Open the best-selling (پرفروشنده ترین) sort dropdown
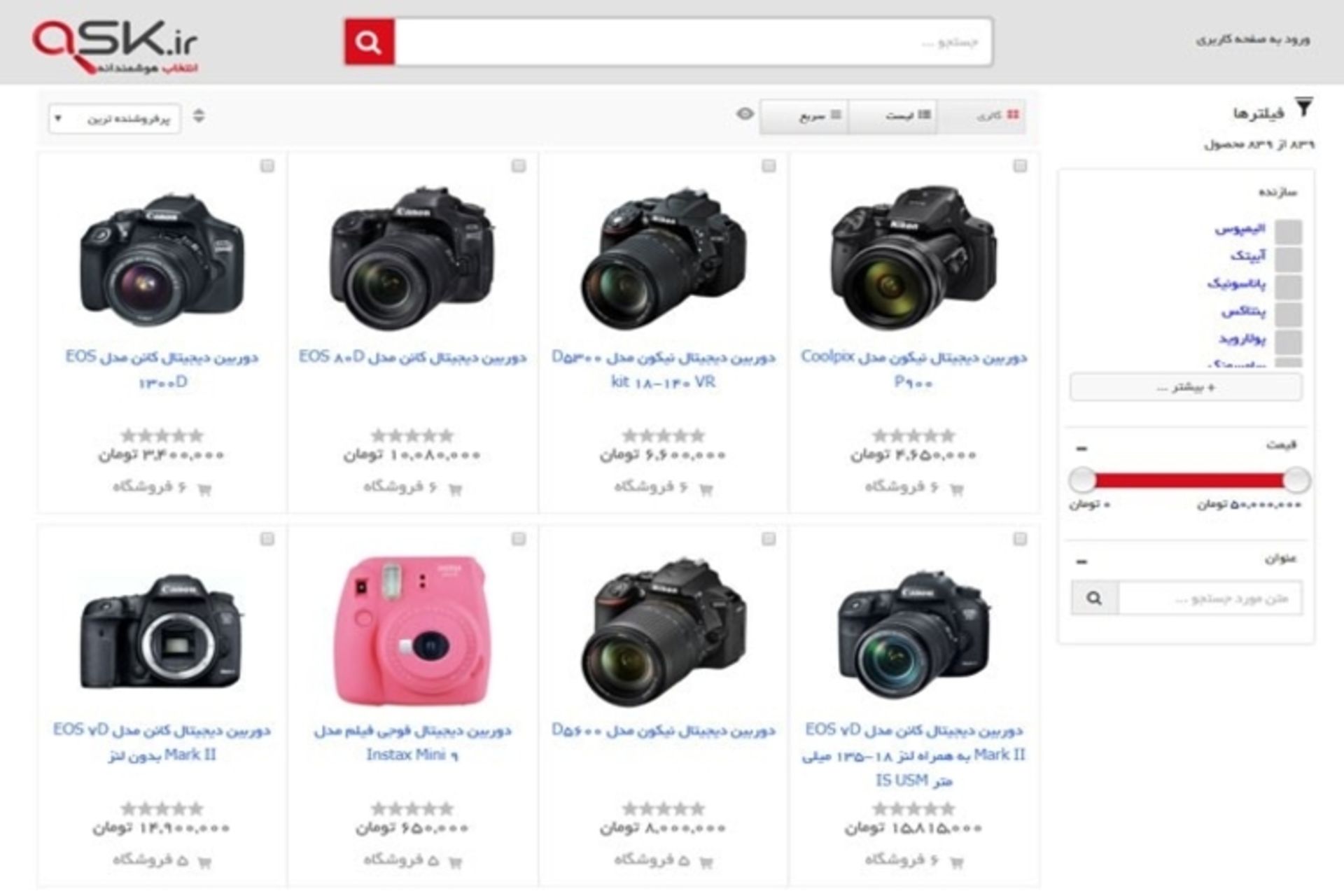This screenshot has width=1344, height=896. pos(114,118)
